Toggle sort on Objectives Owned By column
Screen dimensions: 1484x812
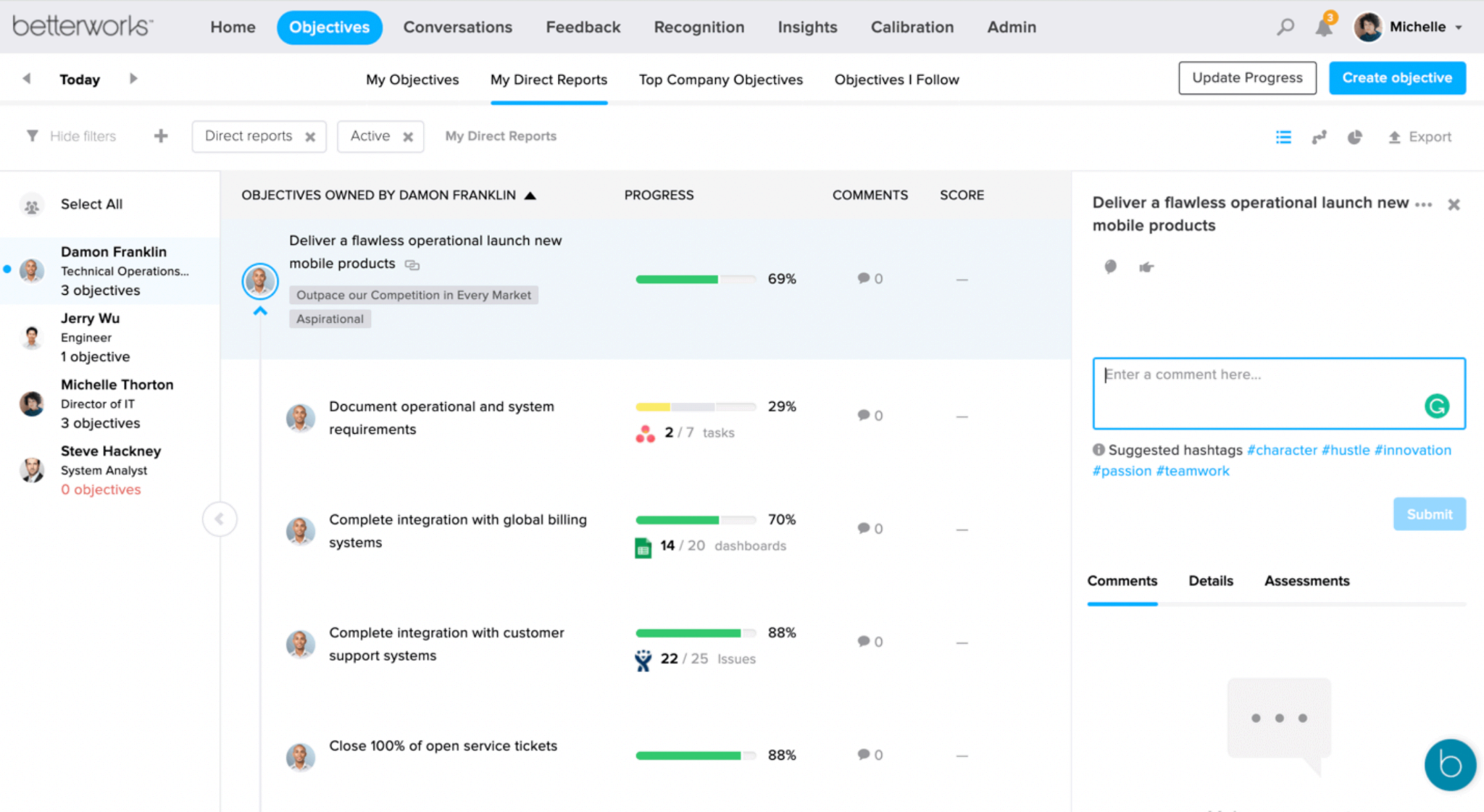pos(530,196)
